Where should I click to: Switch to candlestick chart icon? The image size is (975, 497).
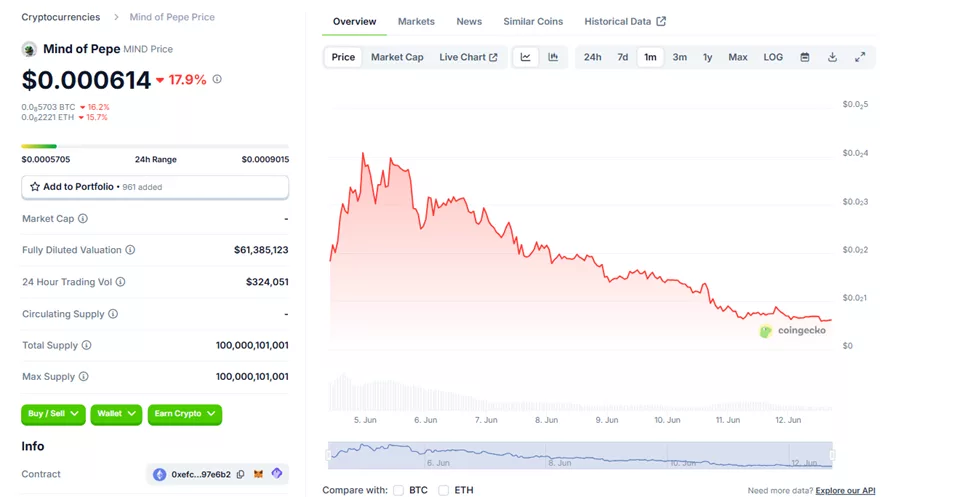click(x=553, y=57)
